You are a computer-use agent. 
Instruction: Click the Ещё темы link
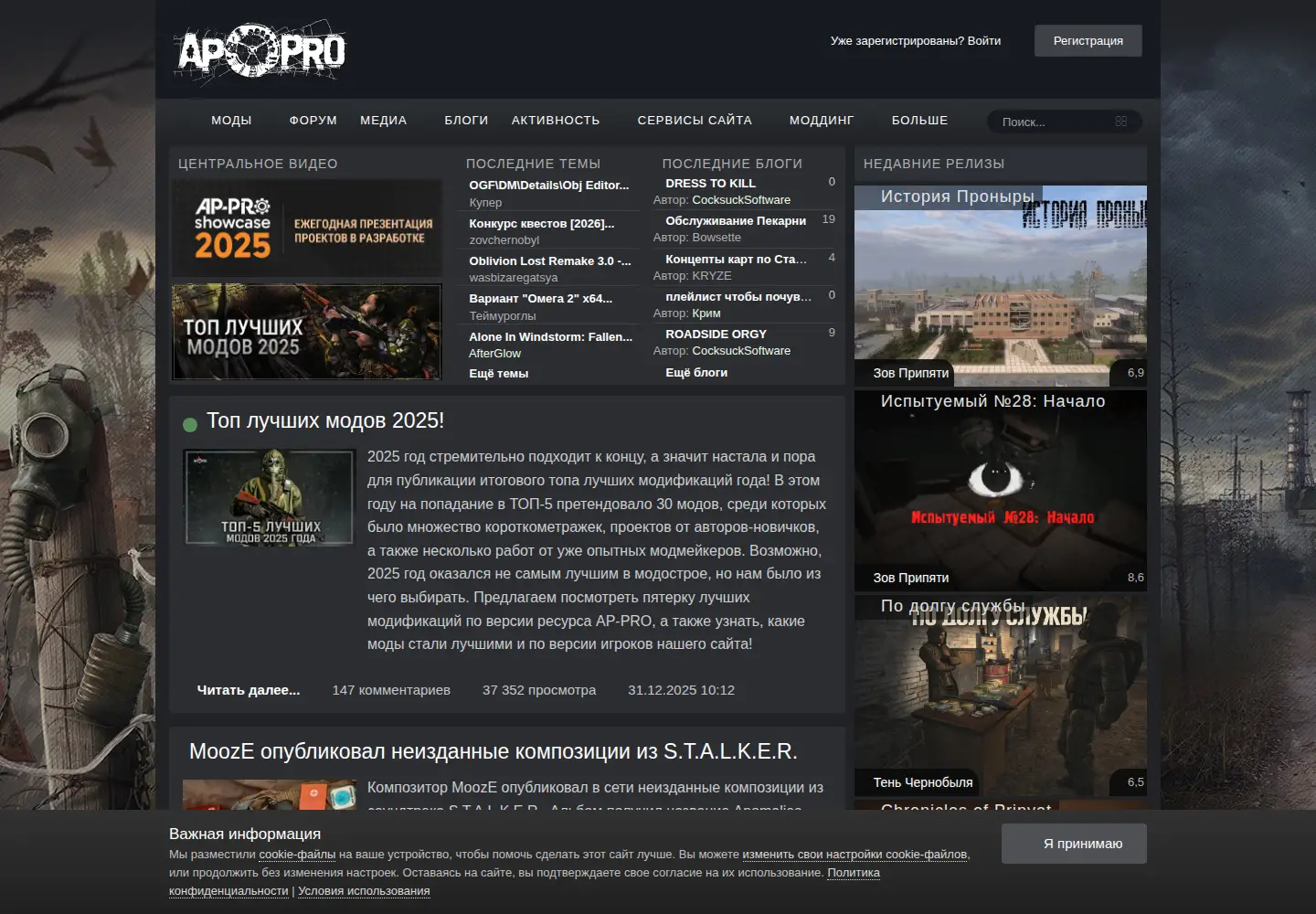499,373
